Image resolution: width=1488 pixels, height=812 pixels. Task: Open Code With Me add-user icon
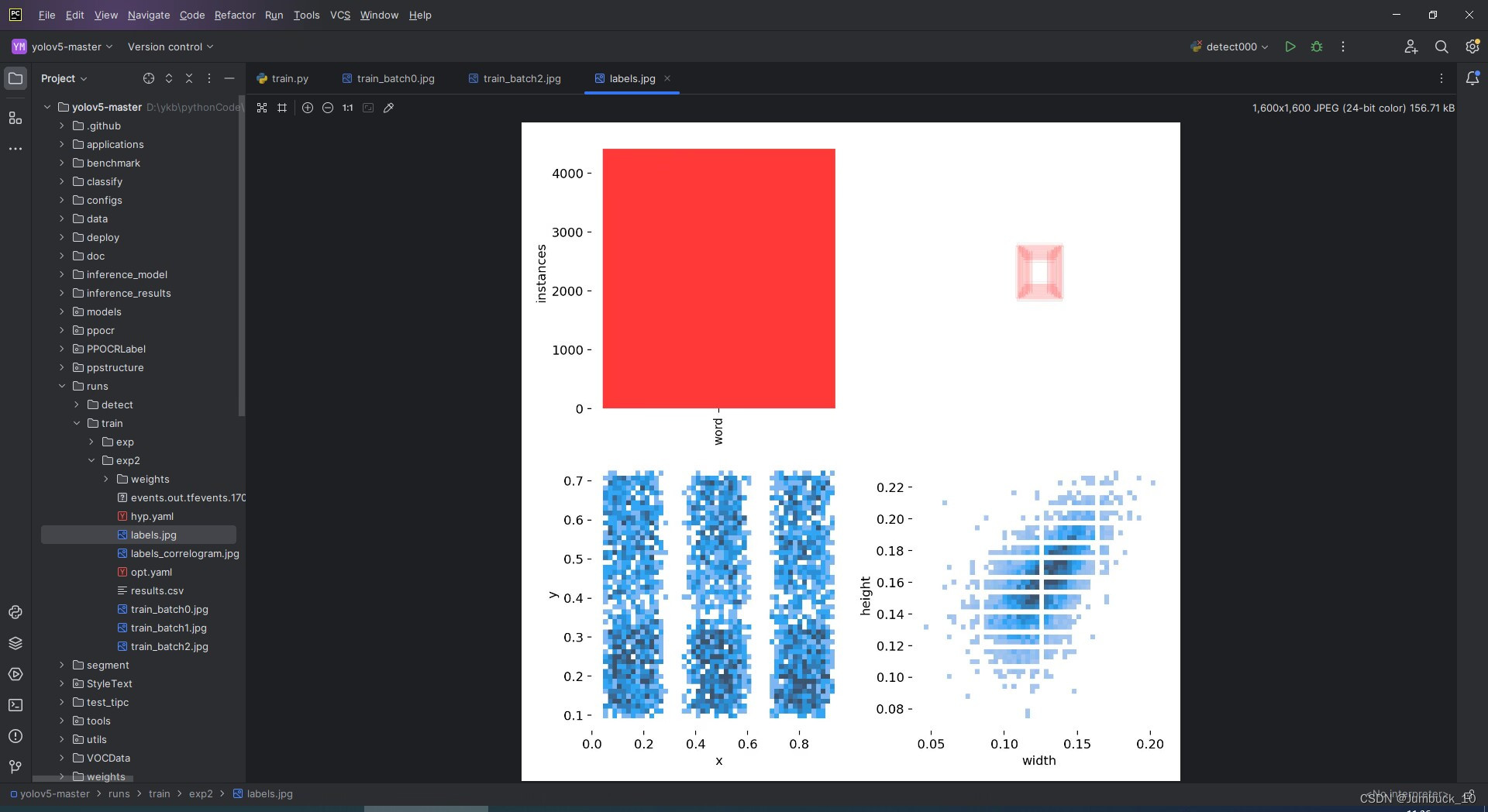[x=1411, y=46]
